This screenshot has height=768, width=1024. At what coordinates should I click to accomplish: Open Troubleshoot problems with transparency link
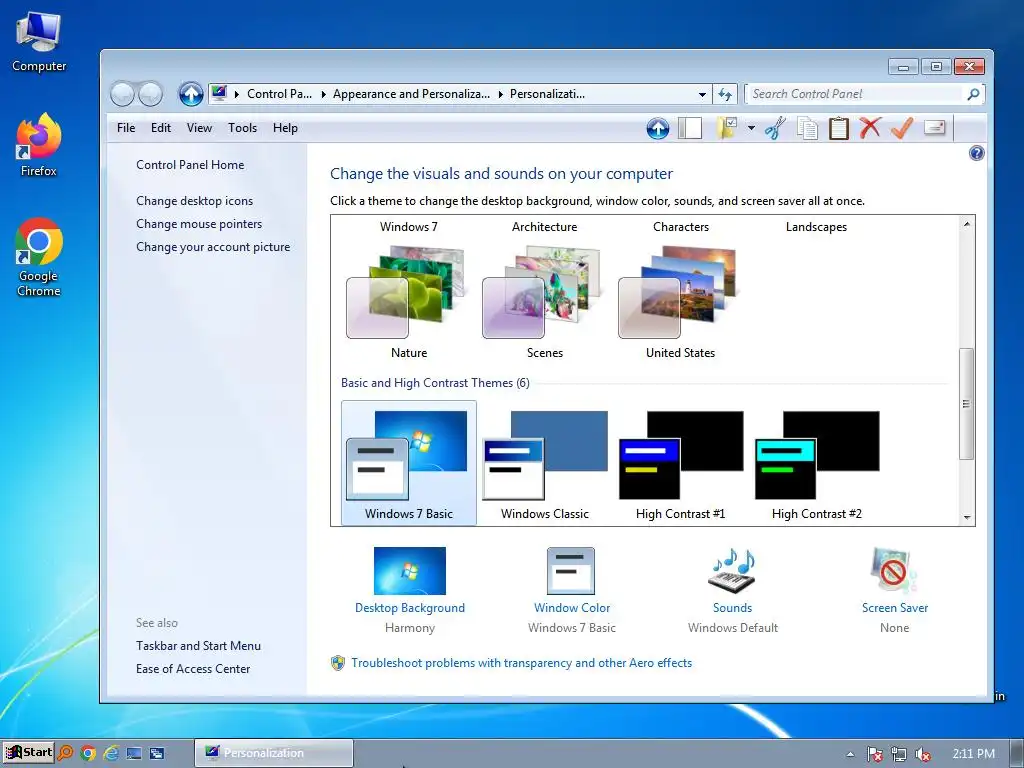click(x=521, y=663)
